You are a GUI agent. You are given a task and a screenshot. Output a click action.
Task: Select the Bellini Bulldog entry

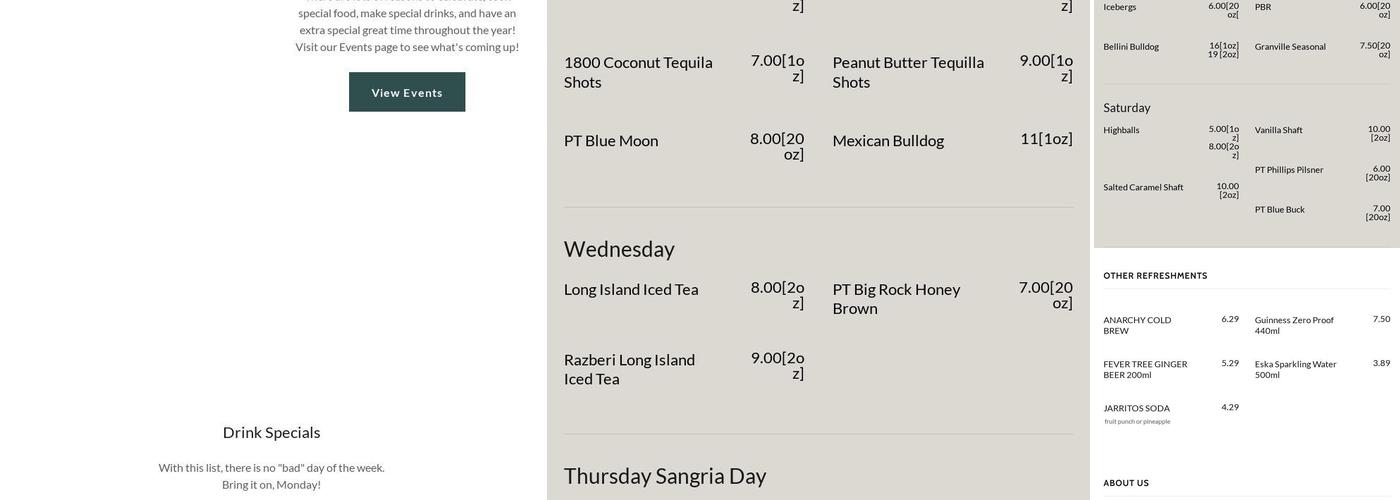[1131, 47]
